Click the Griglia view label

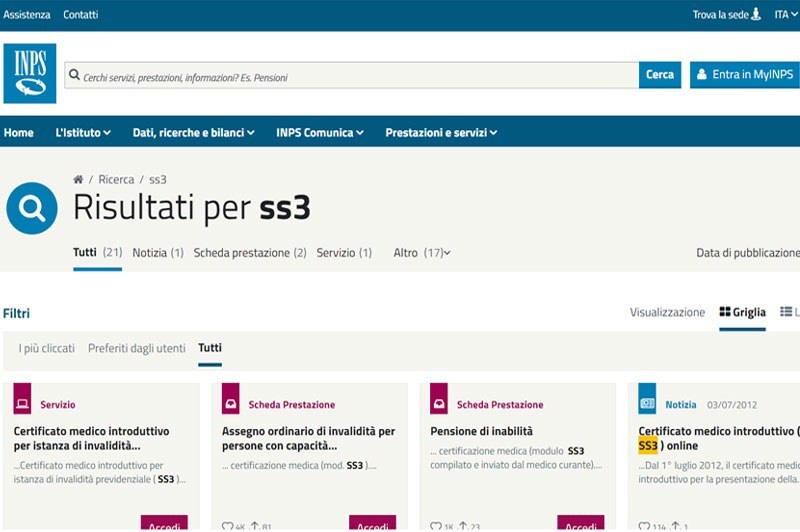coord(749,312)
